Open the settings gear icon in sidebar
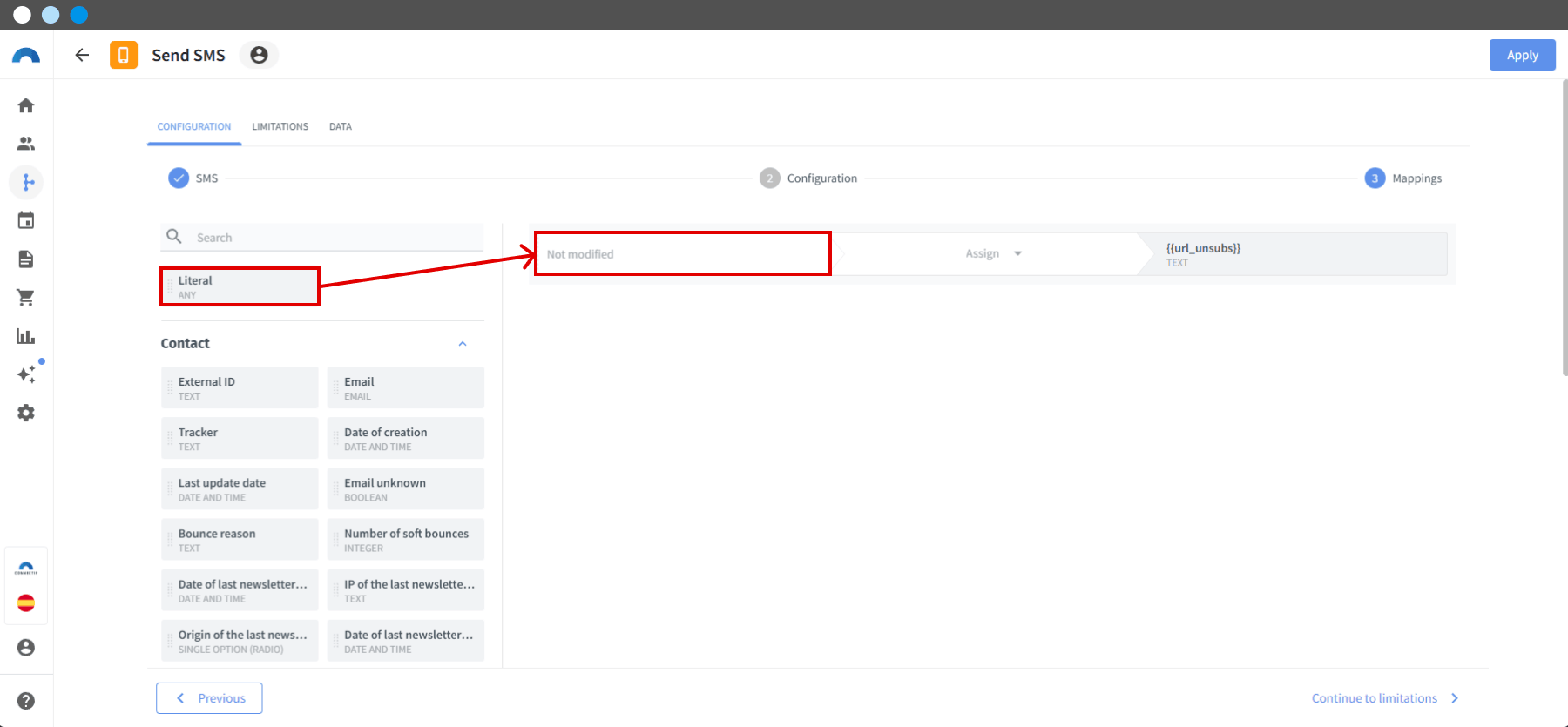Image resolution: width=1568 pixels, height=727 pixels. point(26,413)
